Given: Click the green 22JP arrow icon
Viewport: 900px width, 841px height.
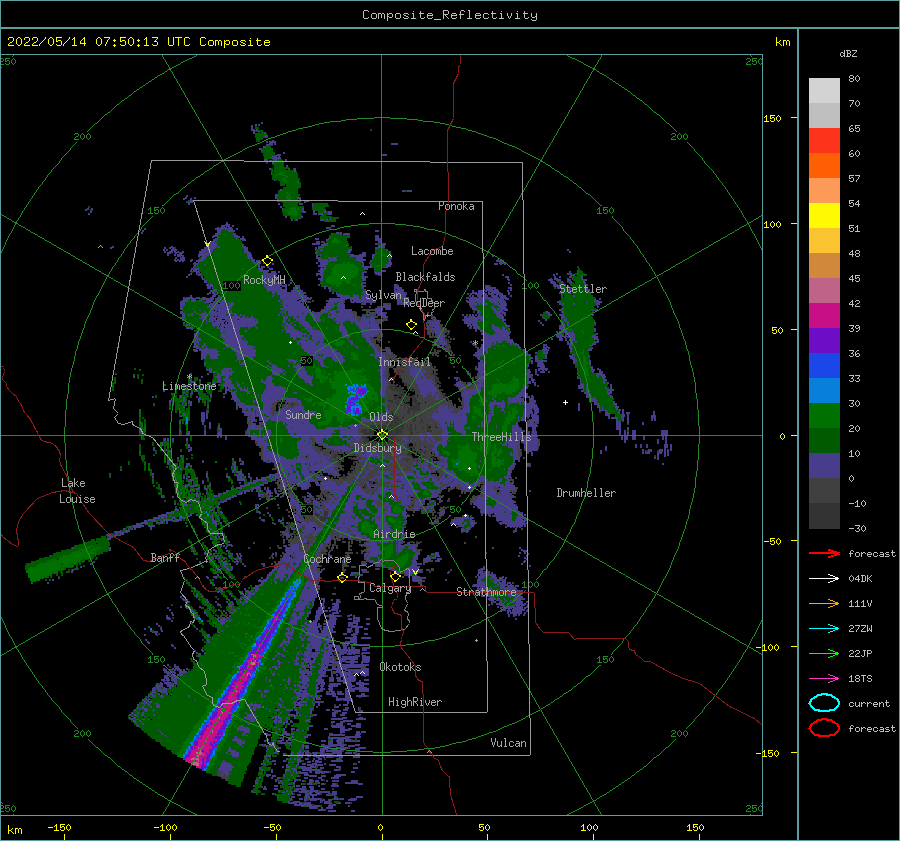Looking at the screenshot, I should [824, 653].
